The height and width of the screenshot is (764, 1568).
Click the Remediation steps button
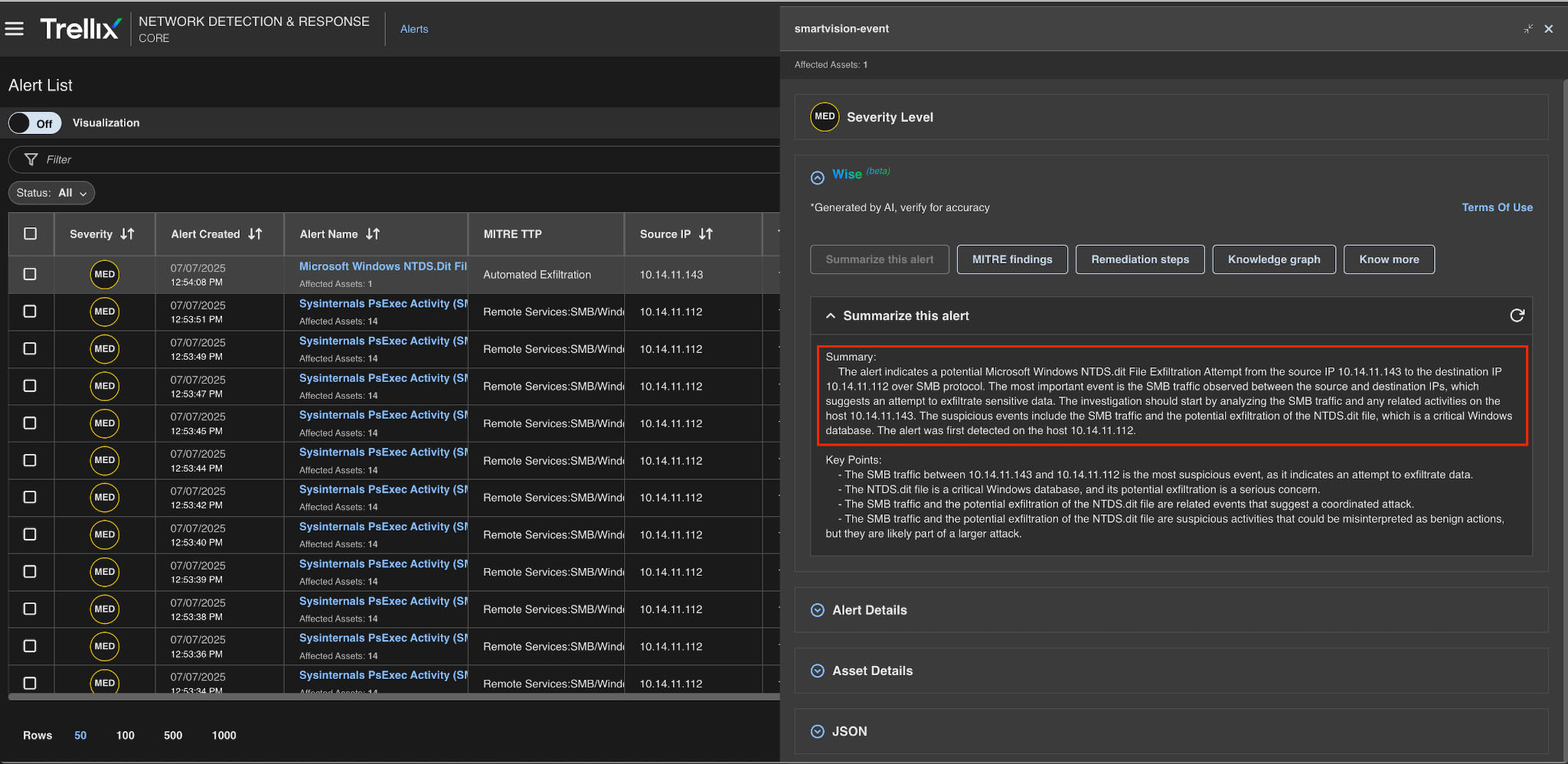click(1139, 260)
